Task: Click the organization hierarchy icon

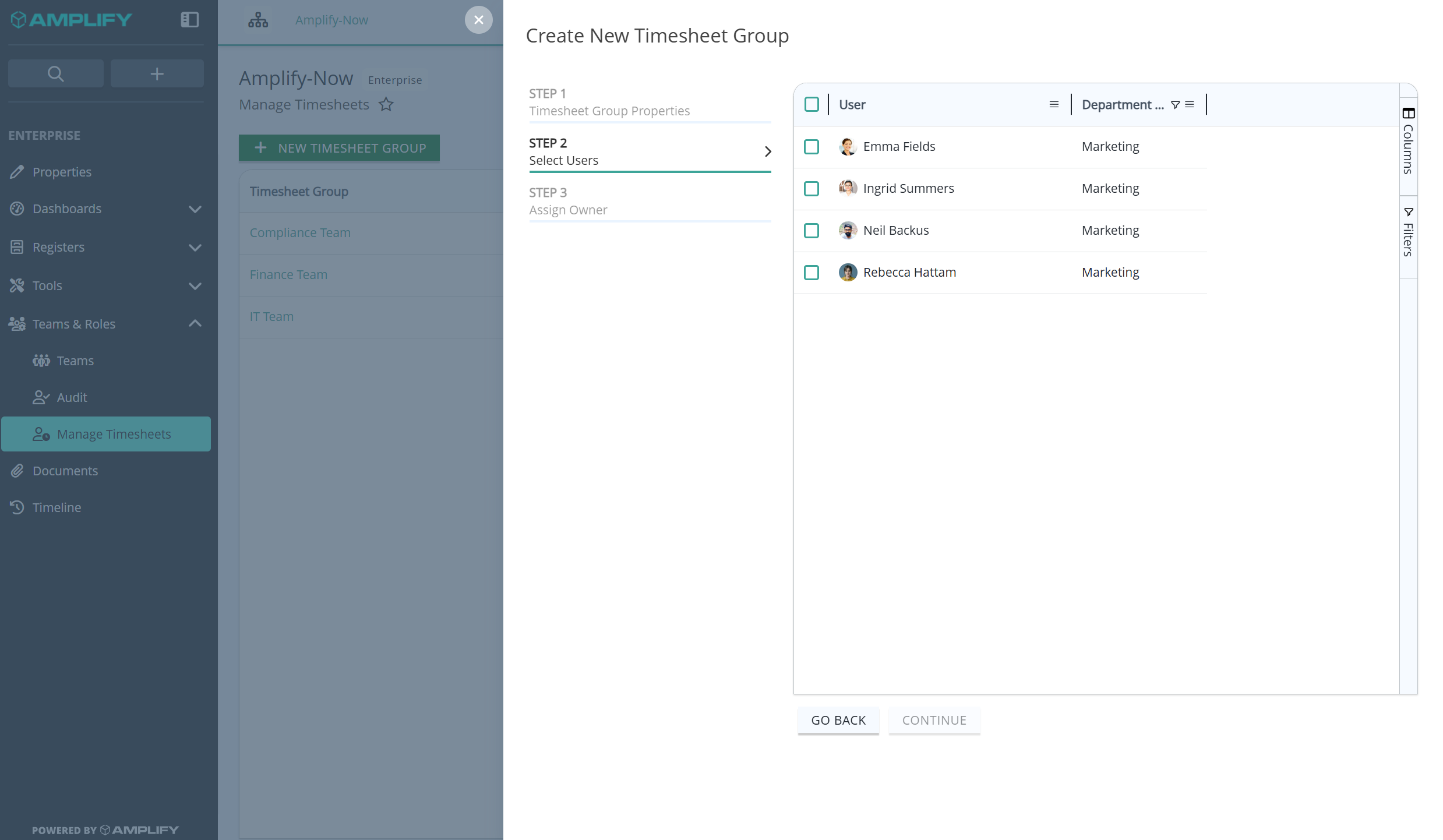Action: [258, 20]
